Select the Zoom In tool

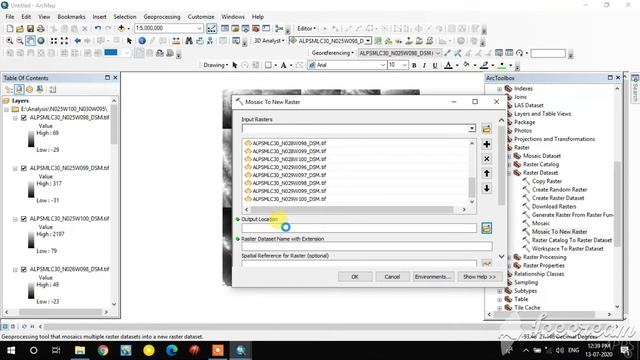click(x=9, y=41)
